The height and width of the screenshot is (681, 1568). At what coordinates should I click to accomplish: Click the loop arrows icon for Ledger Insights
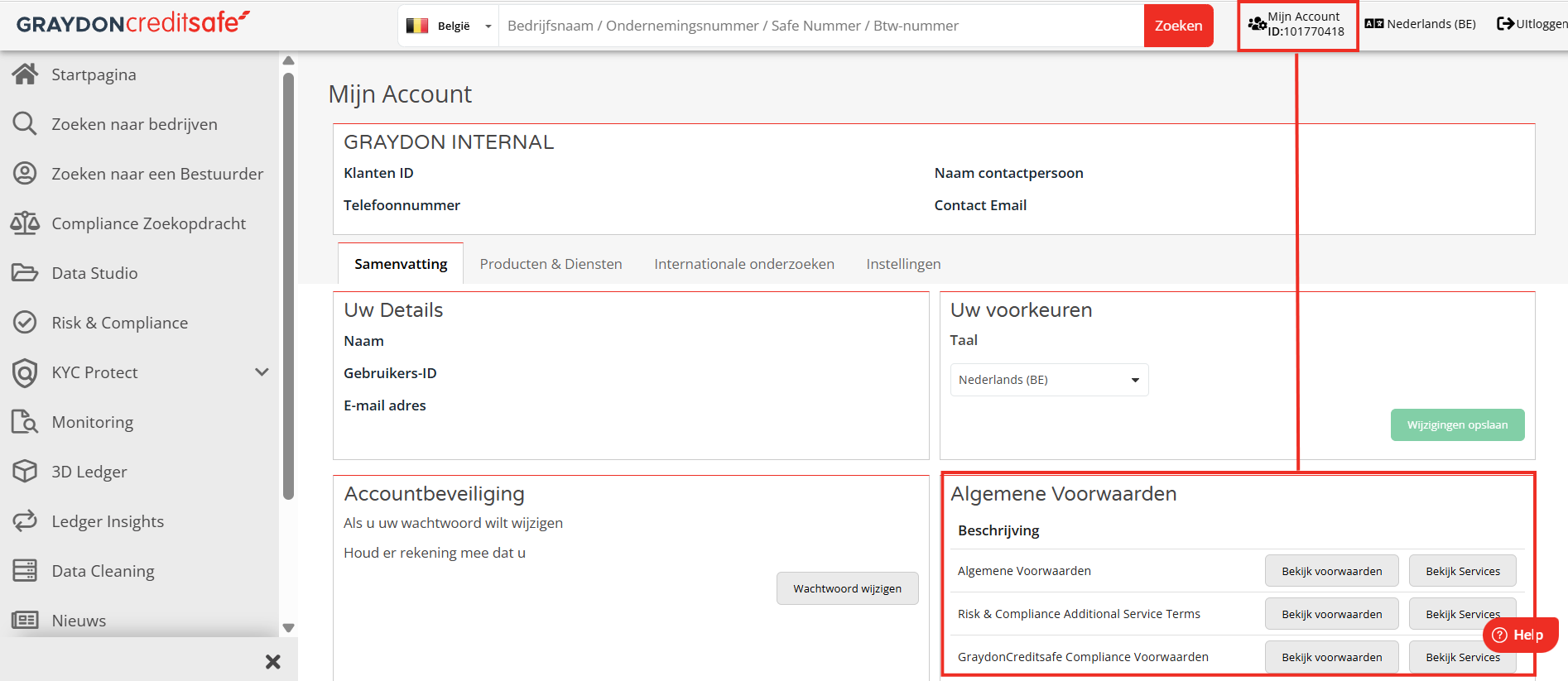25,521
